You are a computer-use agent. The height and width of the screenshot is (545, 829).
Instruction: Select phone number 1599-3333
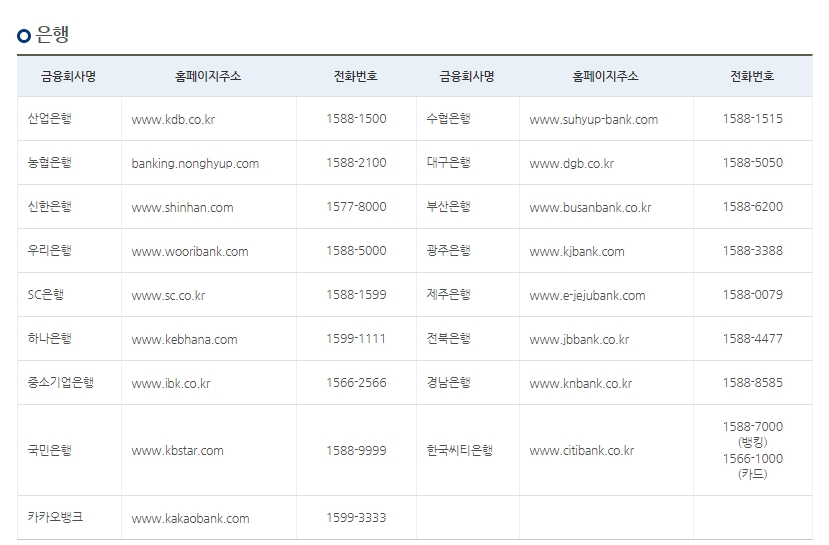point(356,518)
